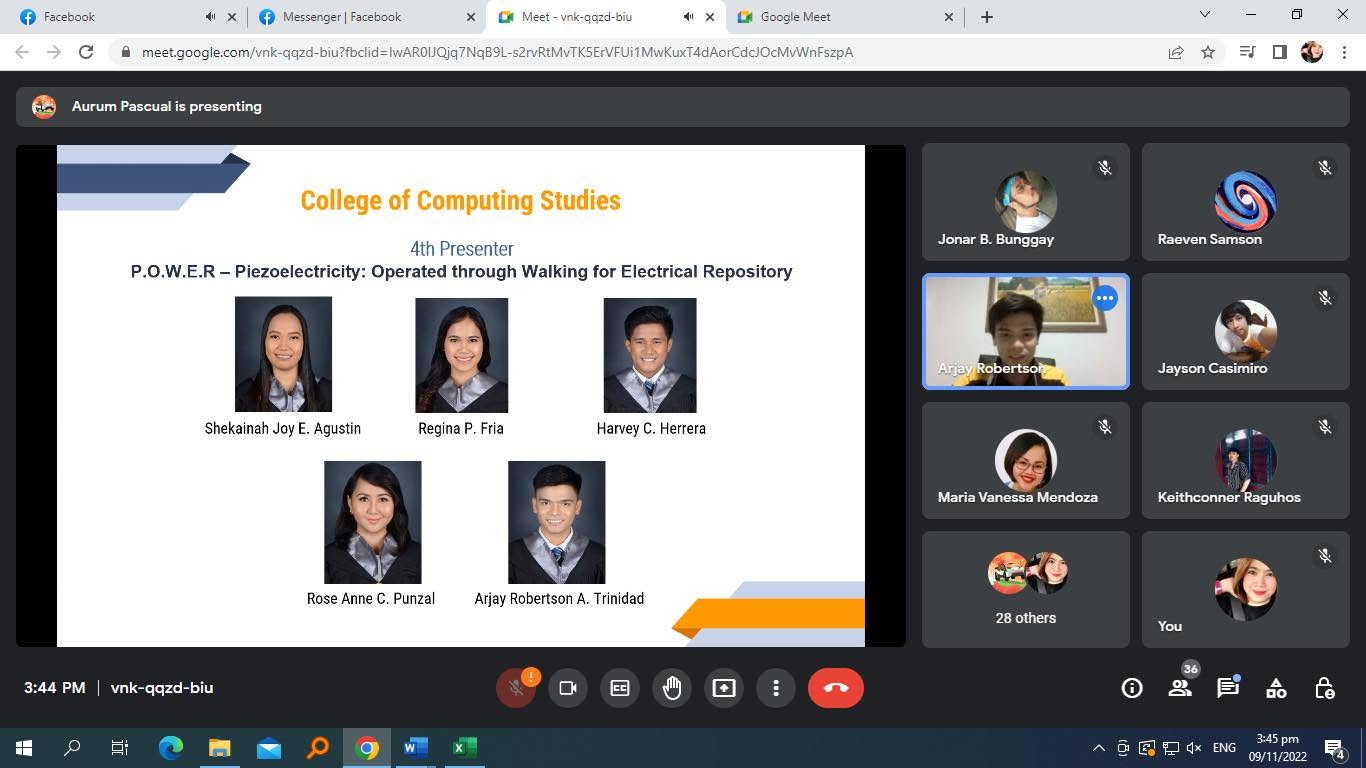This screenshot has width=1366, height=768.
Task: Select Jonar B. Bunggay participant tile
Action: (1025, 202)
